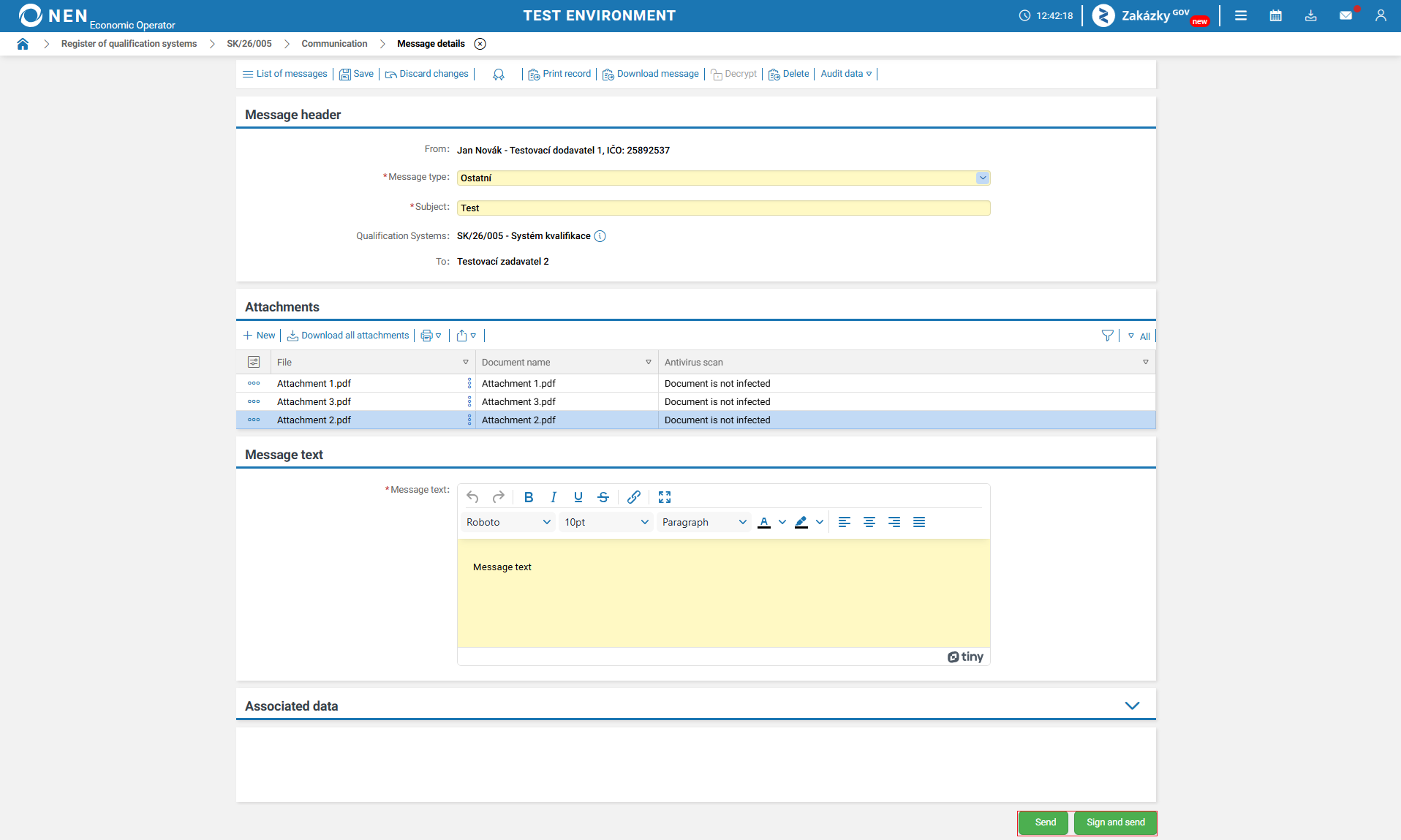This screenshot has height=840, width=1401.
Task: Open Audit data menu
Action: pos(846,74)
